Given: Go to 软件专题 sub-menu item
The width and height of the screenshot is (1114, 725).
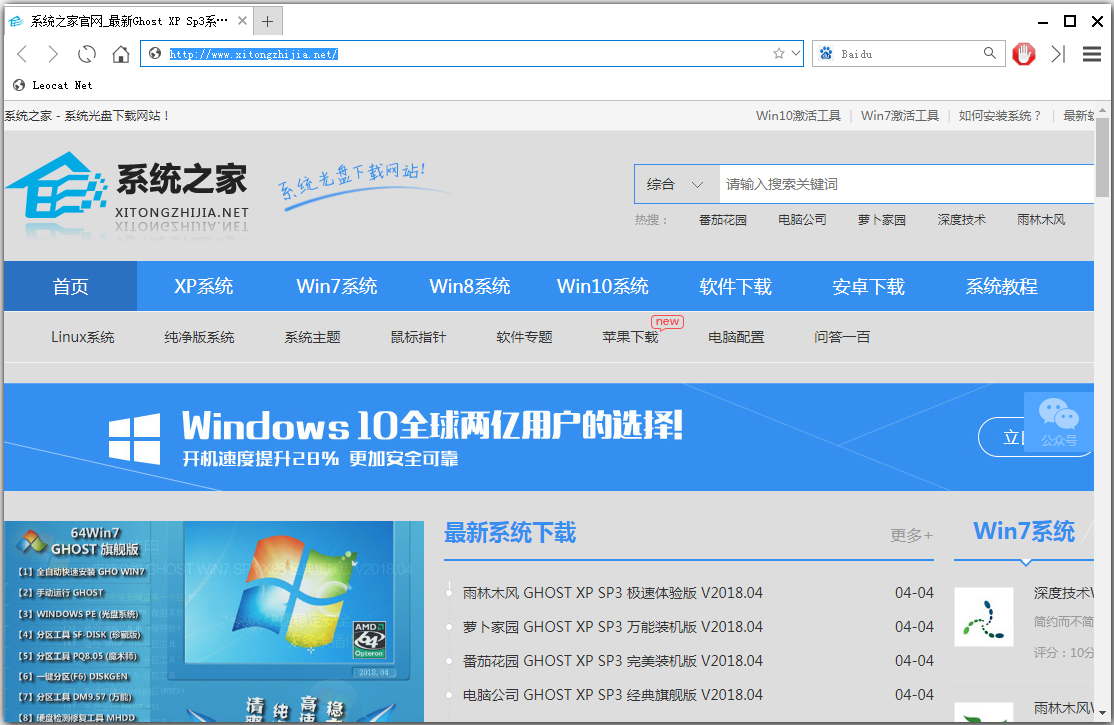Looking at the screenshot, I should pos(524,337).
